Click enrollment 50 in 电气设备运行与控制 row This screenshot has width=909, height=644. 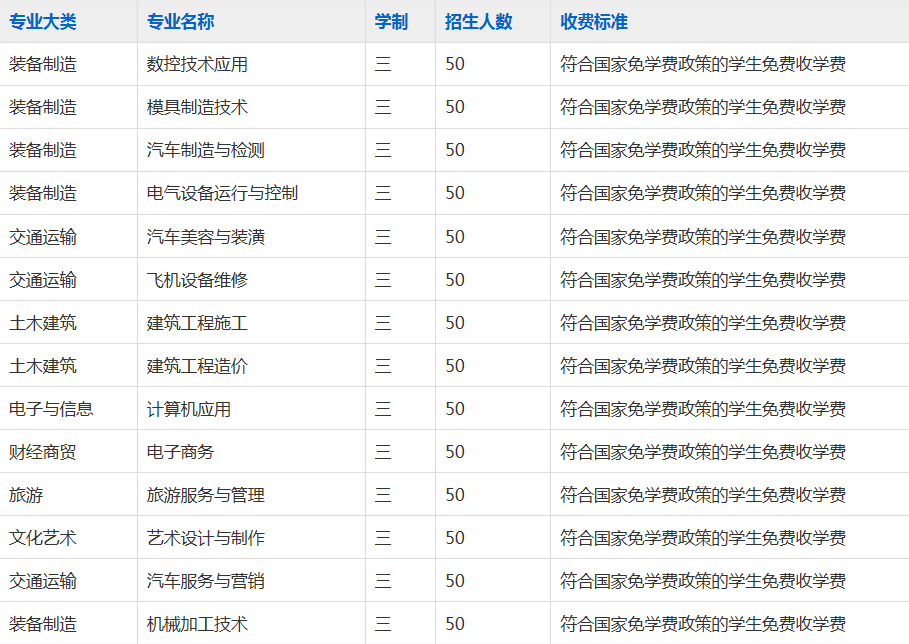(455, 193)
